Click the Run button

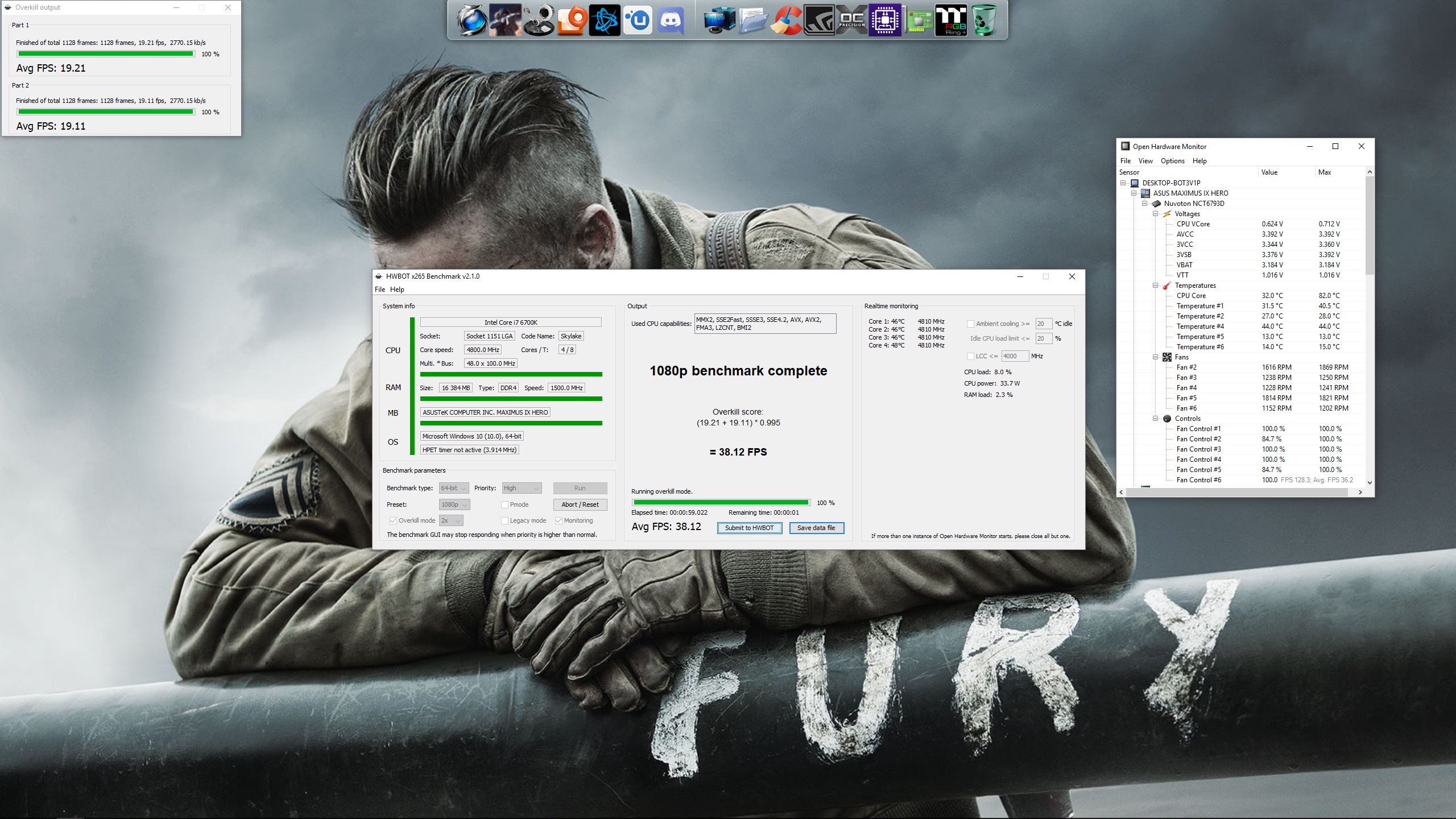(580, 488)
